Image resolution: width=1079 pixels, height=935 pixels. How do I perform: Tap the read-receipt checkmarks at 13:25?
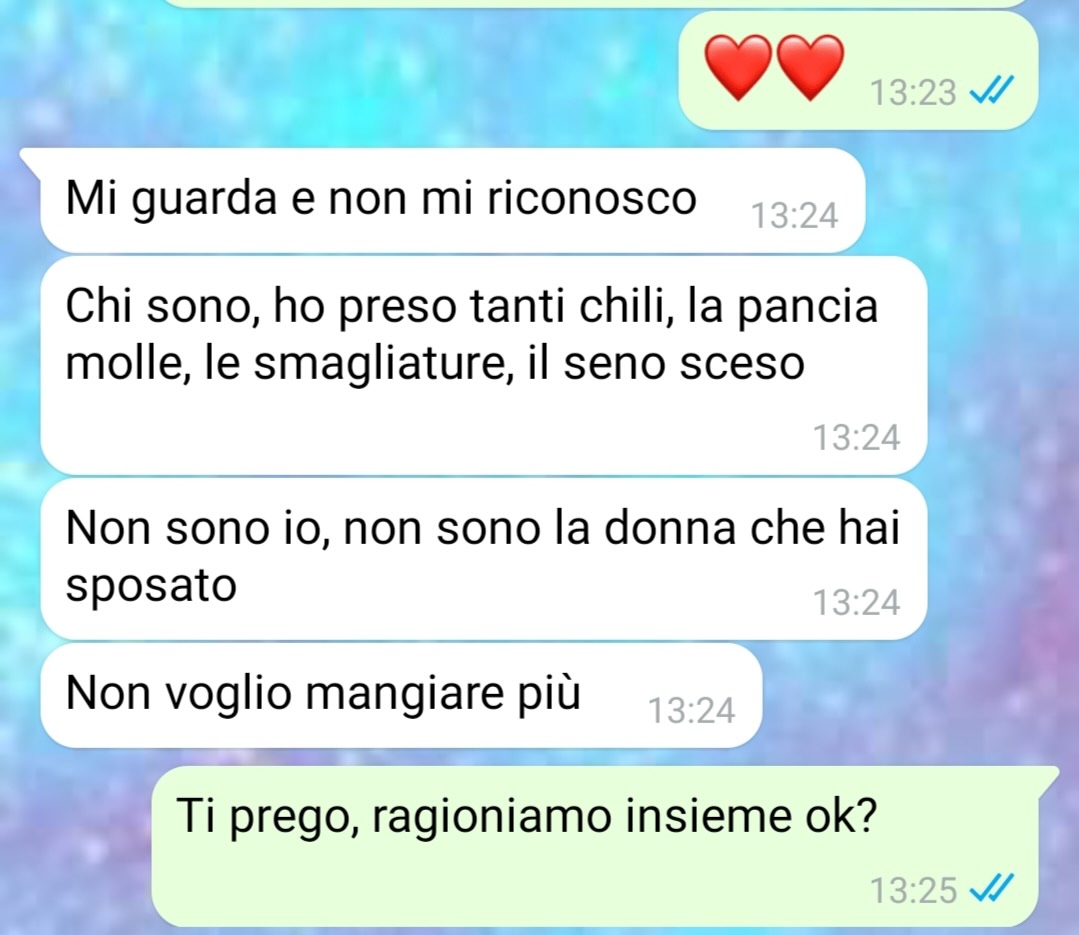click(x=992, y=888)
